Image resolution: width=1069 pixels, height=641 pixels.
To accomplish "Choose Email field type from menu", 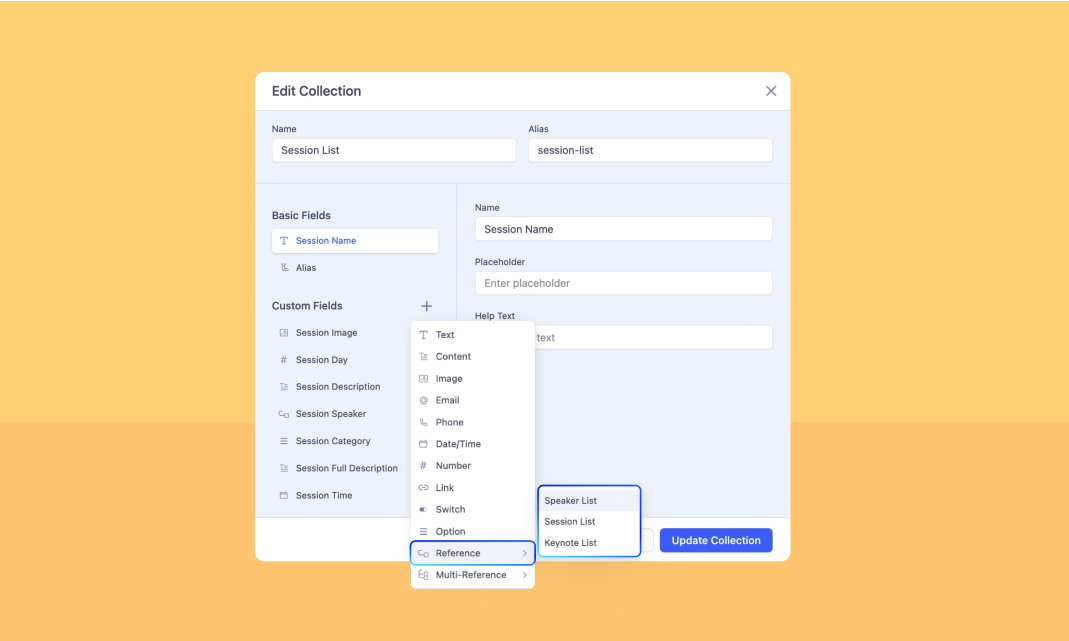I will coord(472,400).
